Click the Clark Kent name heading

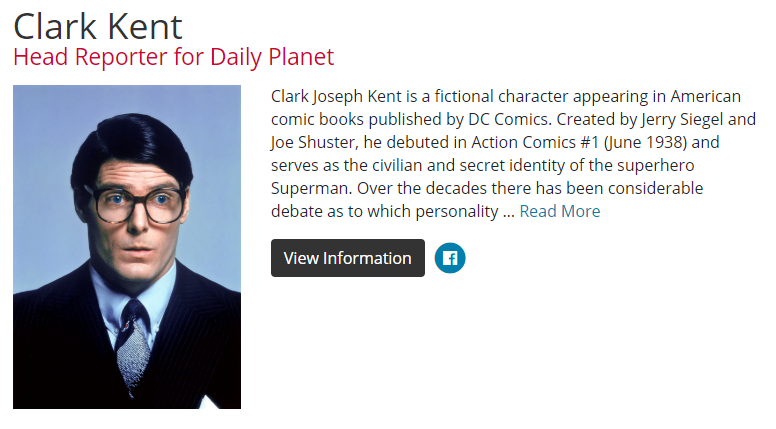pos(98,27)
